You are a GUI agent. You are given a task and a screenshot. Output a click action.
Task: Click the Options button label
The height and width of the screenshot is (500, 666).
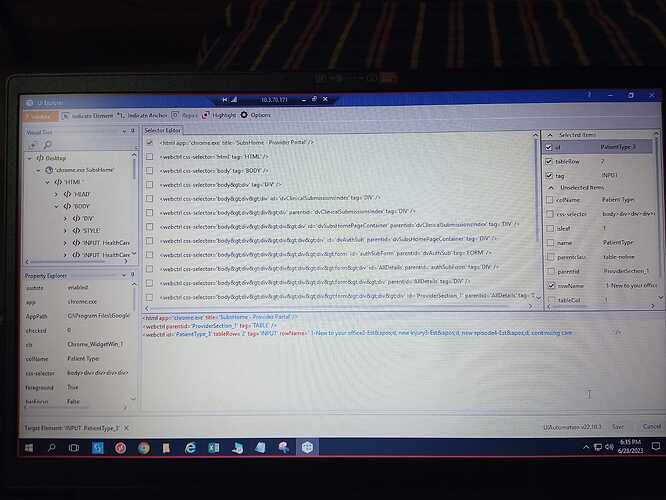[260, 115]
